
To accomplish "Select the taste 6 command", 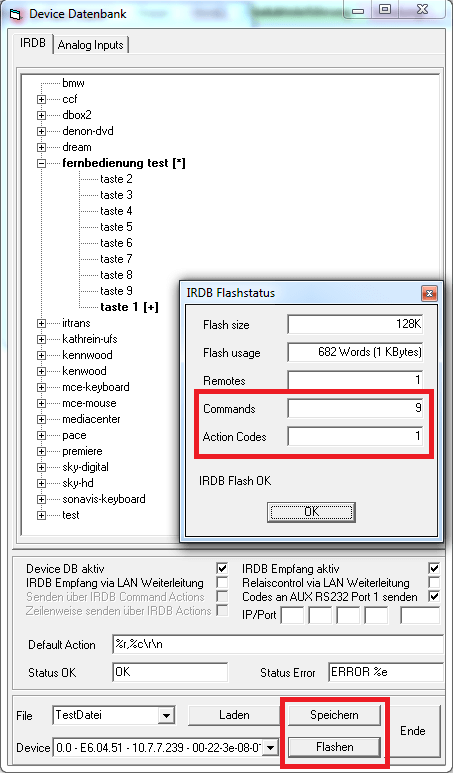I will click(116, 243).
